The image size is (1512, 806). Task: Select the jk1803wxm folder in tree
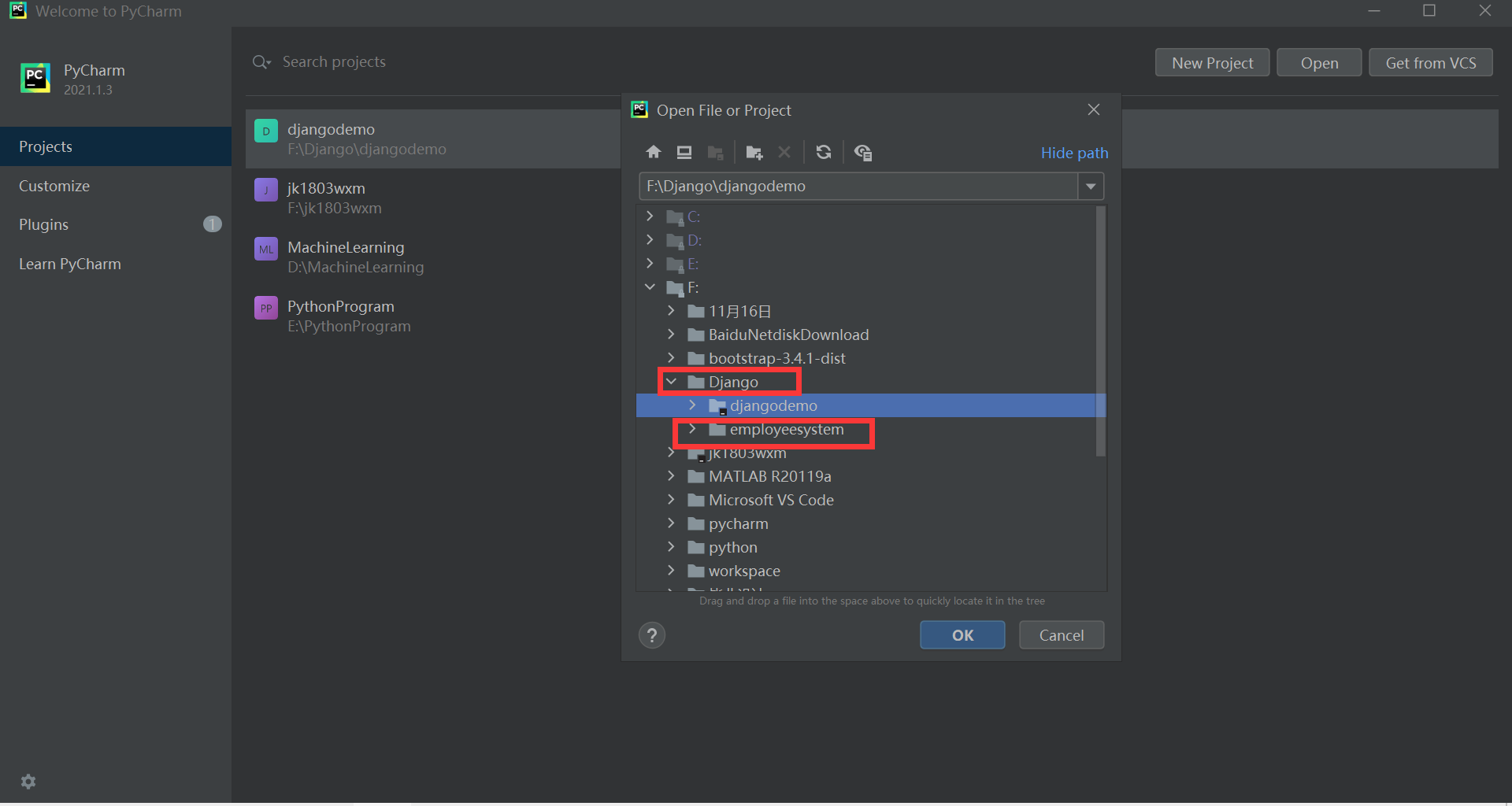pos(747,454)
